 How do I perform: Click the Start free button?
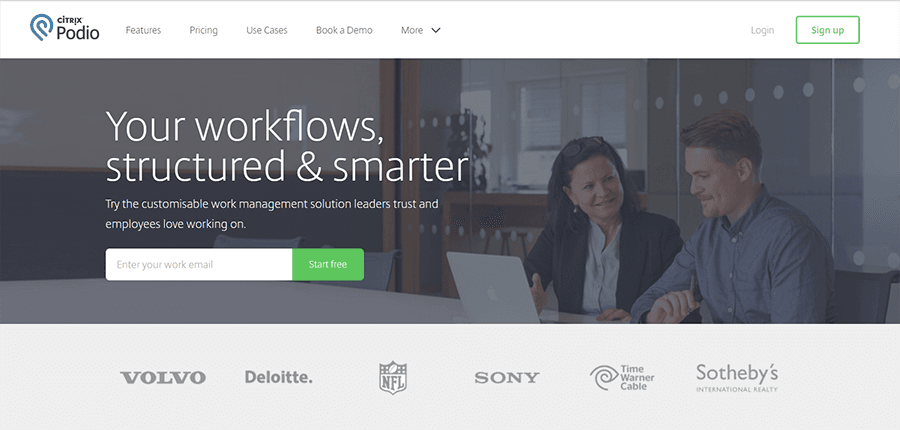(328, 264)
